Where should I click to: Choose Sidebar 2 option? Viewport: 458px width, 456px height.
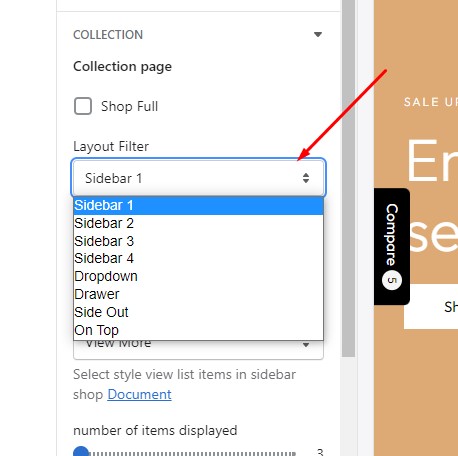198,223
